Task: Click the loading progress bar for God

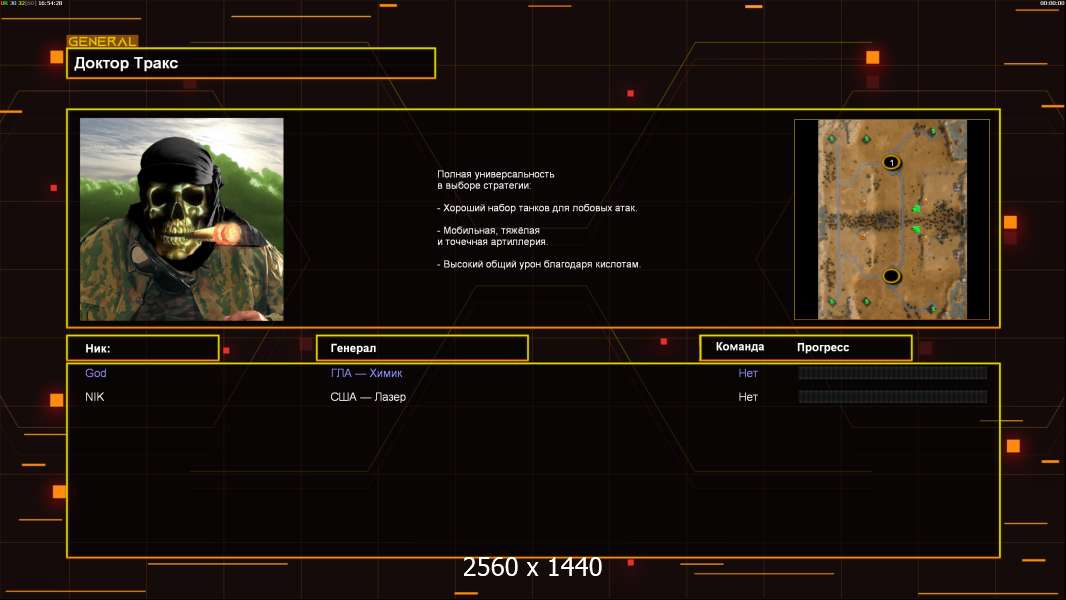Action: coord(893,372)
